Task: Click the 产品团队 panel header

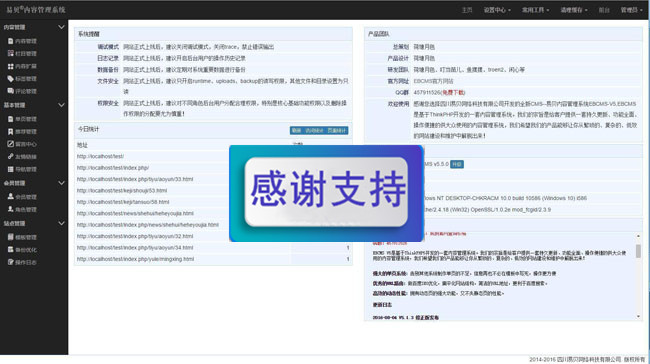Action: (x=503, y=34)
